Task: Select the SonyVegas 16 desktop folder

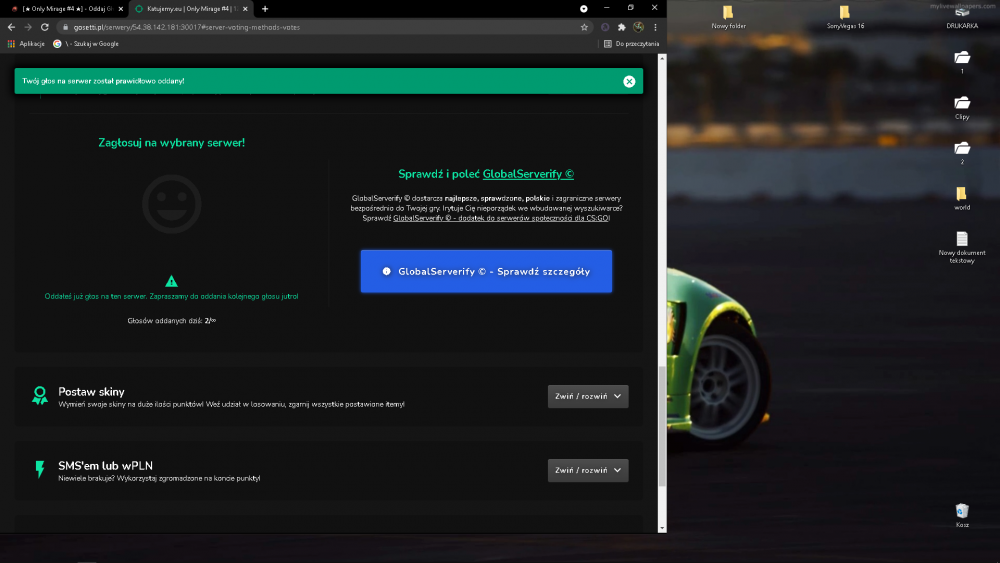Action: pyautogui.click(x=845, y=17)
